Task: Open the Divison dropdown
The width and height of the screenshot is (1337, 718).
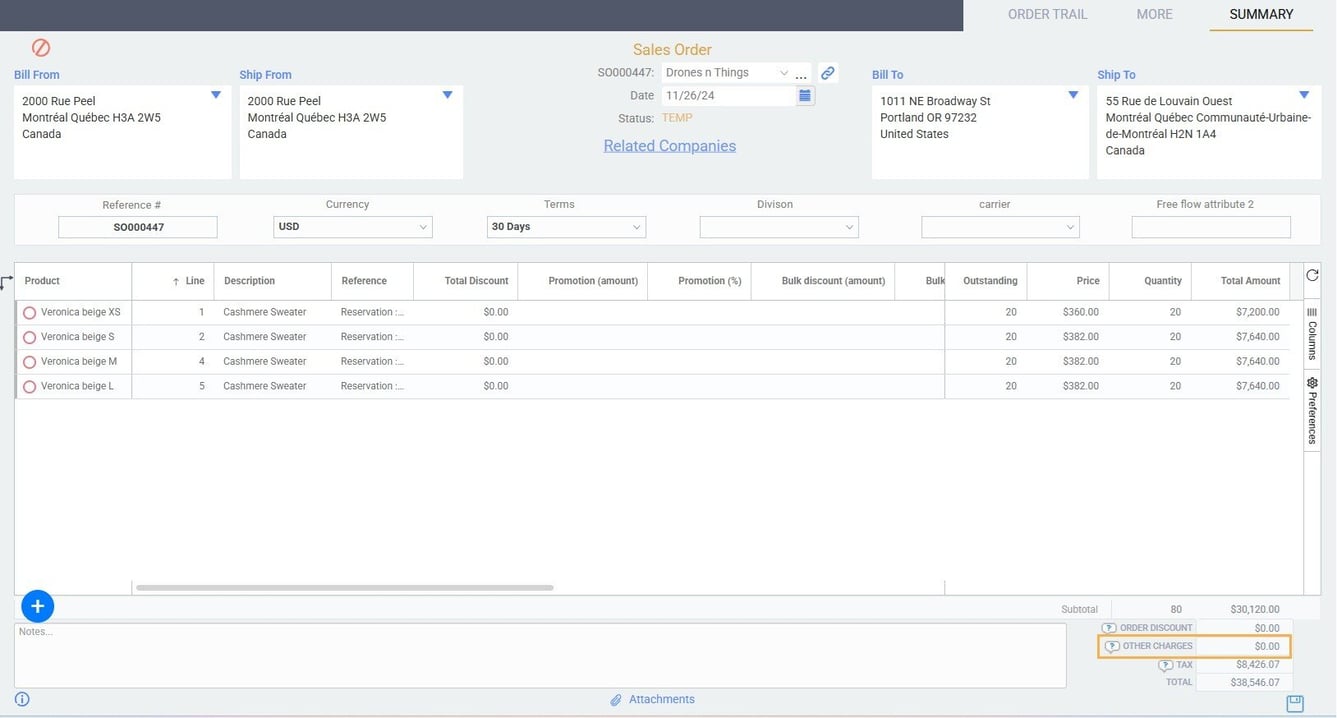Action: pos(779,227)
